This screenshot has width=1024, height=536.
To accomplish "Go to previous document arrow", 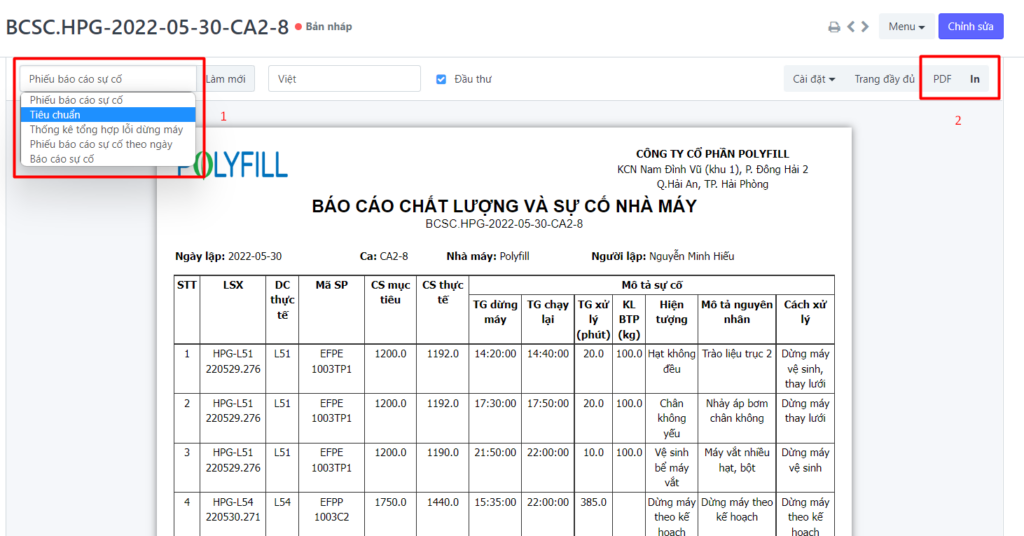I will coord(851,27).
